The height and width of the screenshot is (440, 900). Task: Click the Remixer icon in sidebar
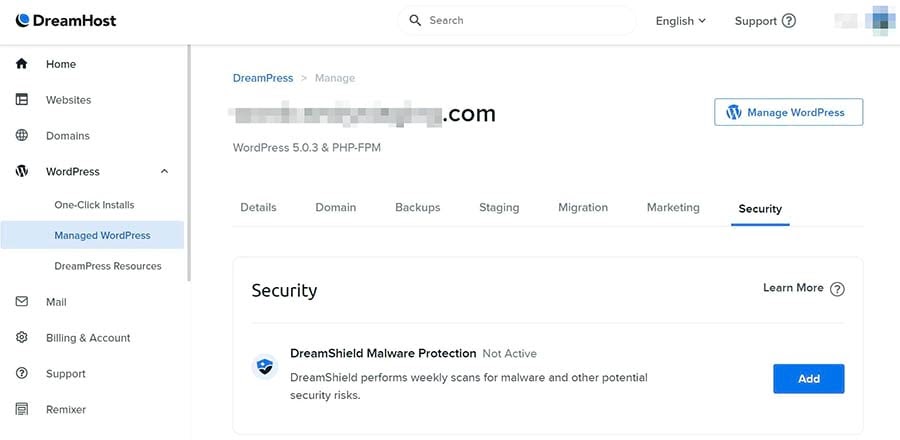coord(22,410)
